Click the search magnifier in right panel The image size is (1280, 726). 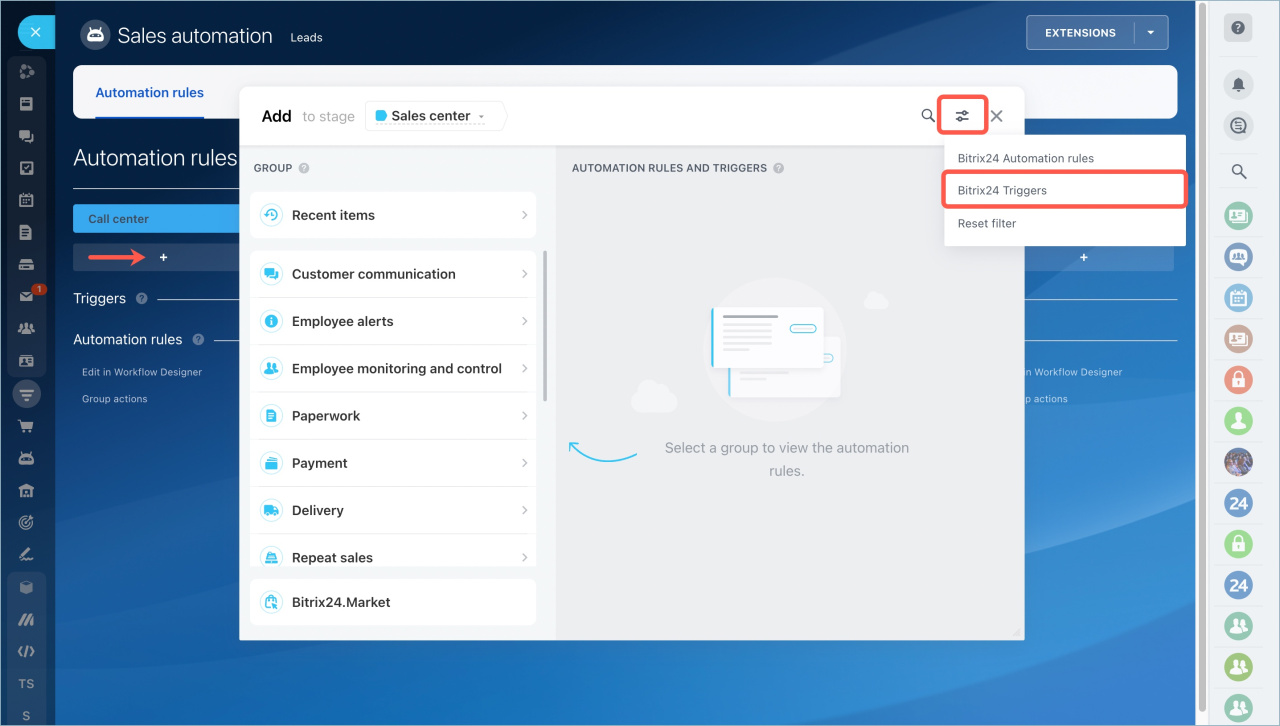coord(1239,172)
